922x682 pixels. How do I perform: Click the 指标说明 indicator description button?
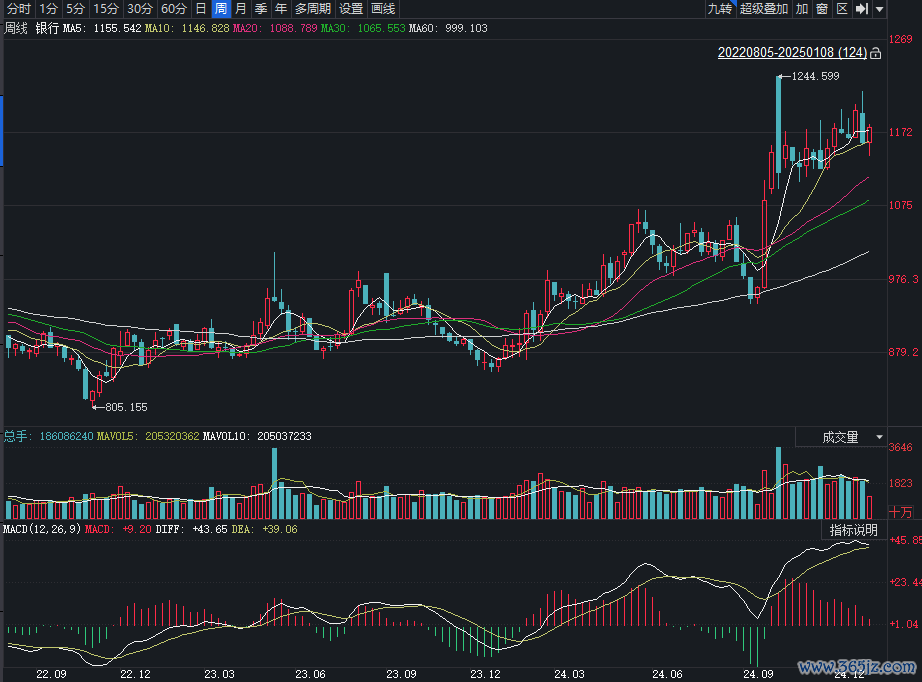pyautogui.click(x=853, y=530)
